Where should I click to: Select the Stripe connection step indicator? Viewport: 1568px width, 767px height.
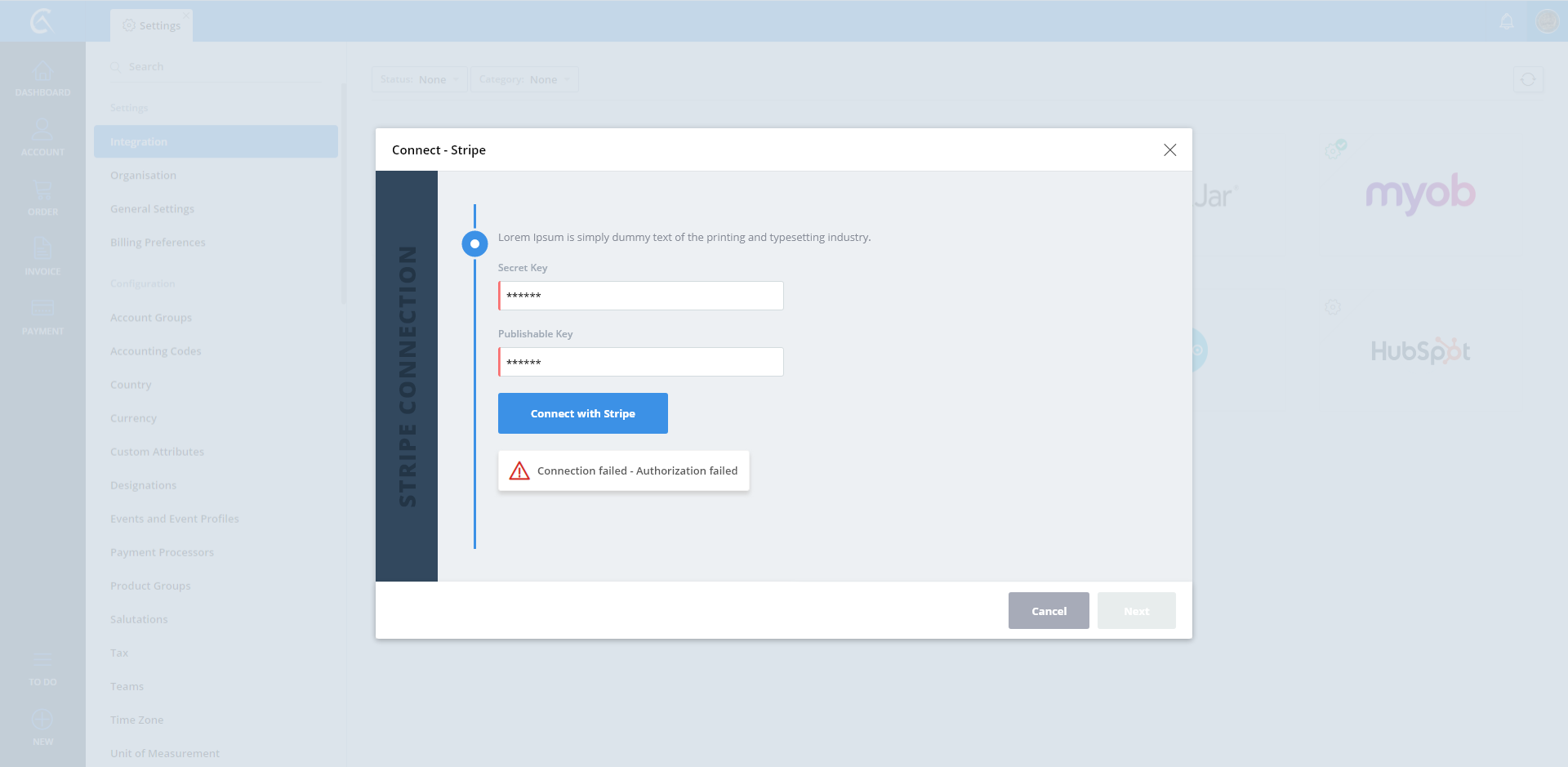pos(474,243)
